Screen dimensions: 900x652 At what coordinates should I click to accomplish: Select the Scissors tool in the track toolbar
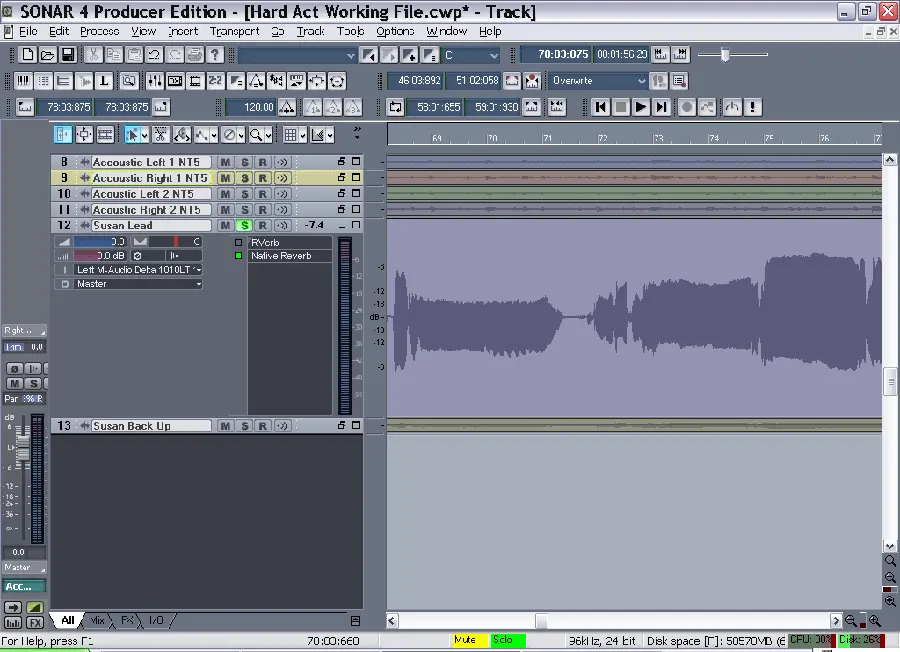(161, 135)
